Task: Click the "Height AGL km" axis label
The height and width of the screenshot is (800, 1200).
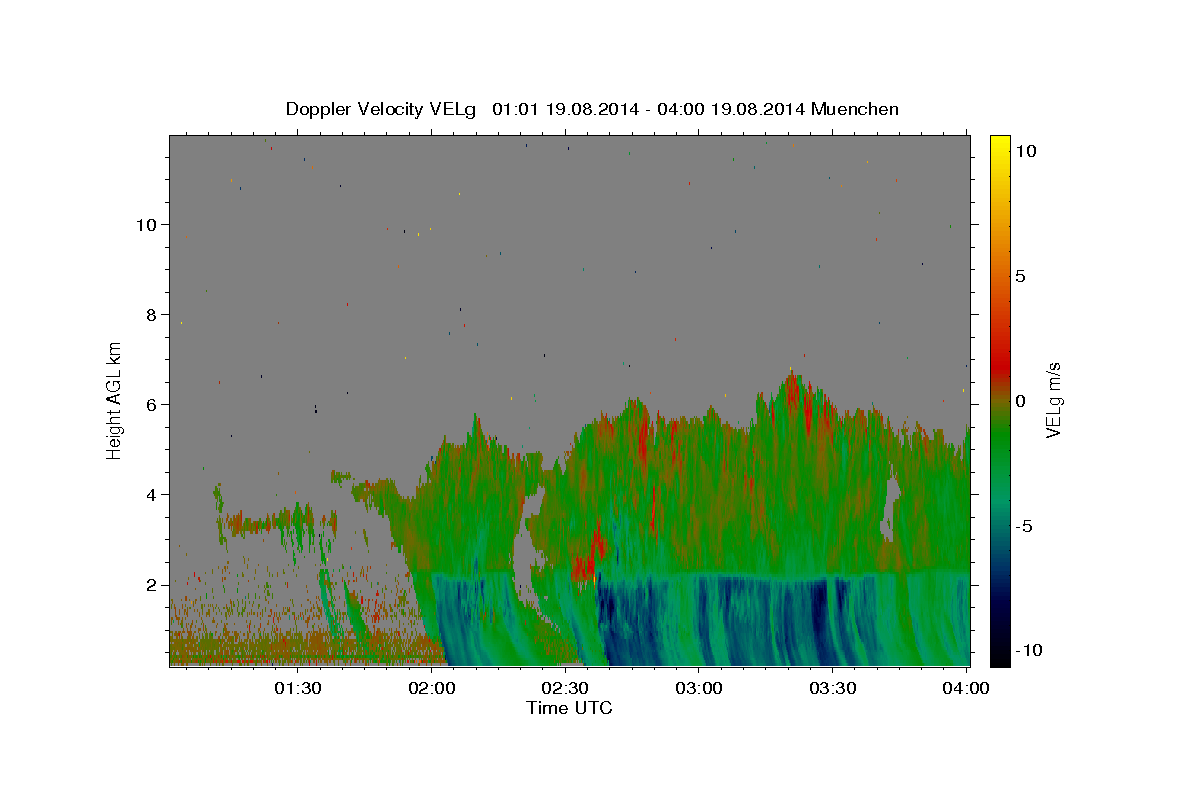Action: click(115, 400)
